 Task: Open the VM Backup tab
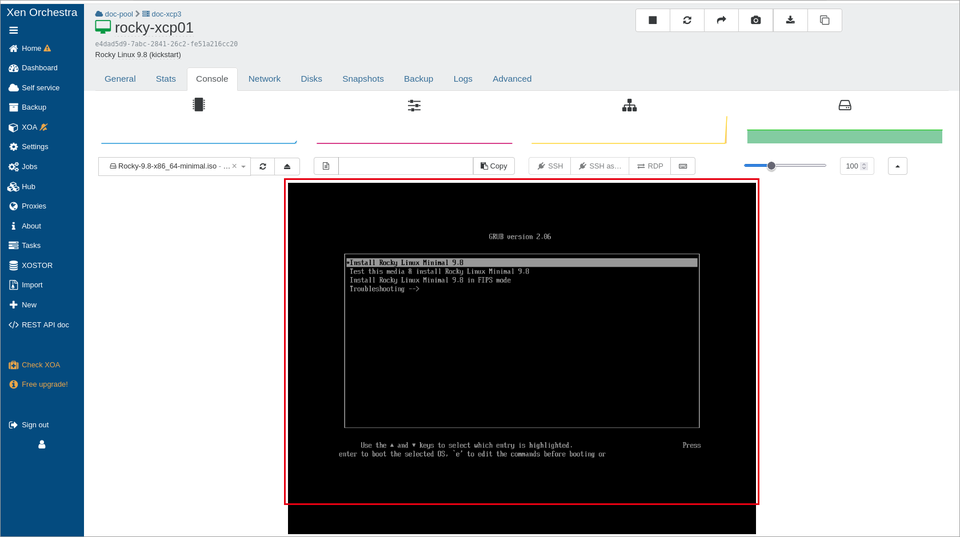pos(418,79)
